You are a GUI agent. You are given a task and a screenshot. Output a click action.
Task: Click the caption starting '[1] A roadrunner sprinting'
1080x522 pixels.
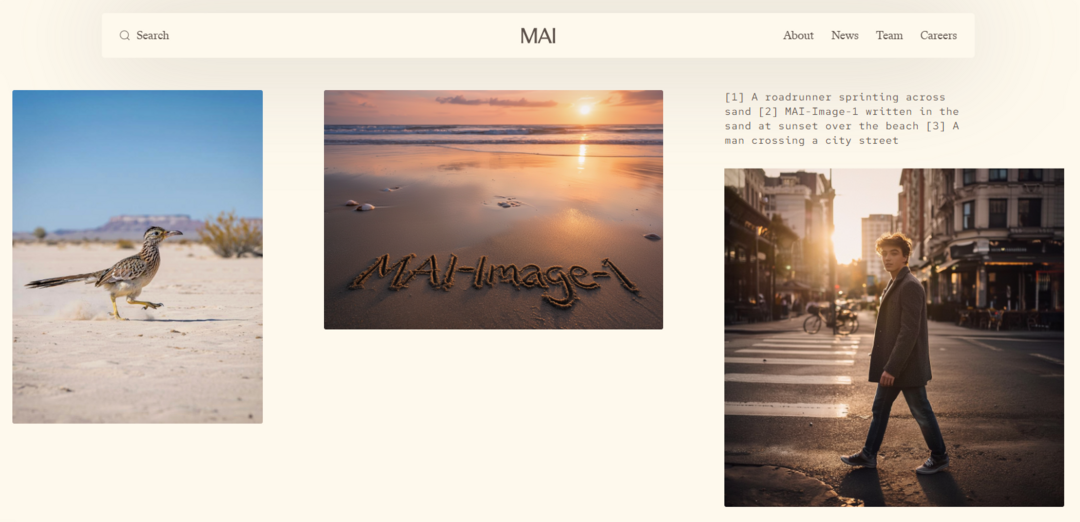[842, 118]
